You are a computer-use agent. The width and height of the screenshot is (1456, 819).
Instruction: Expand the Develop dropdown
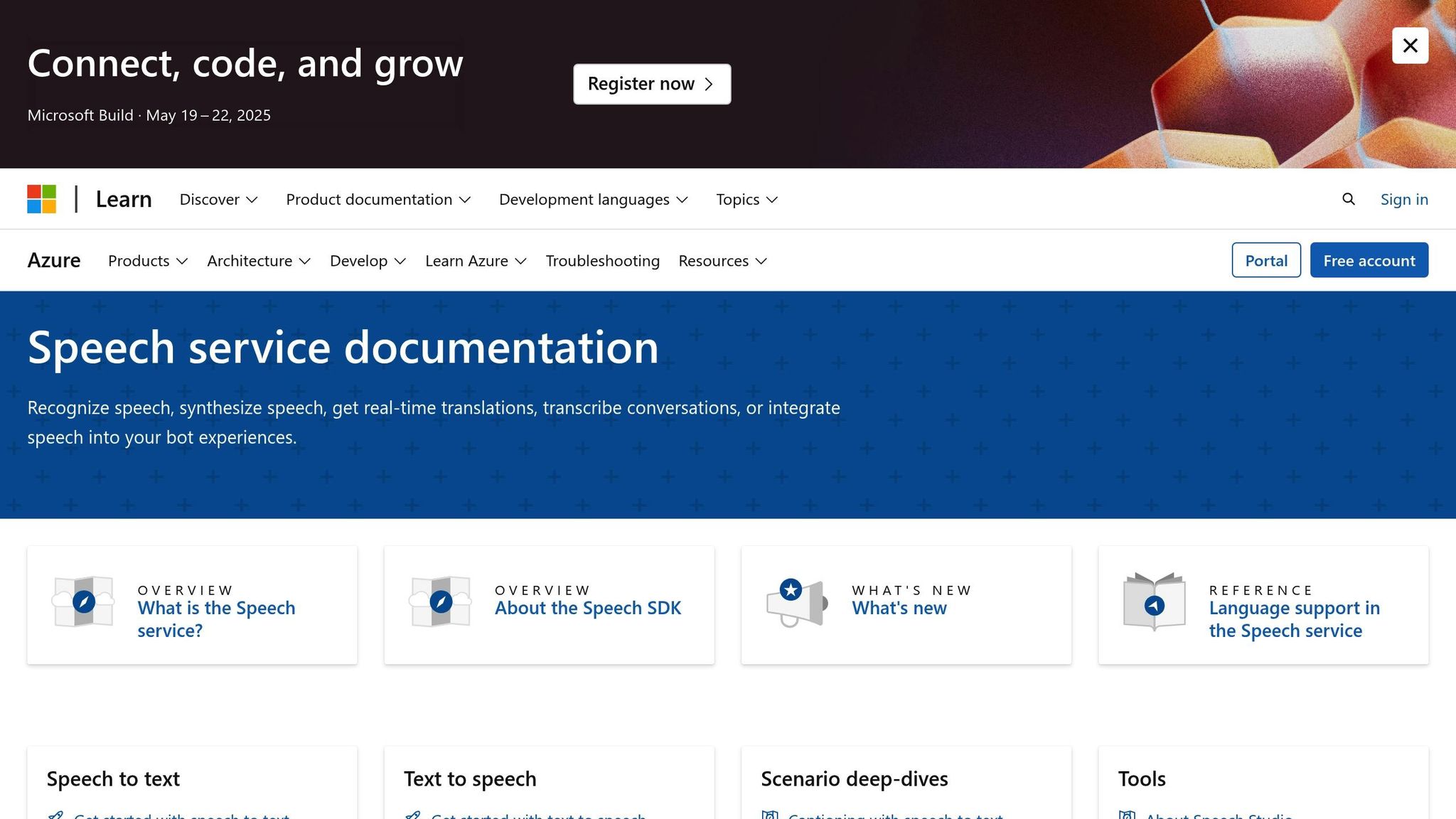click(x=368, y=260)
